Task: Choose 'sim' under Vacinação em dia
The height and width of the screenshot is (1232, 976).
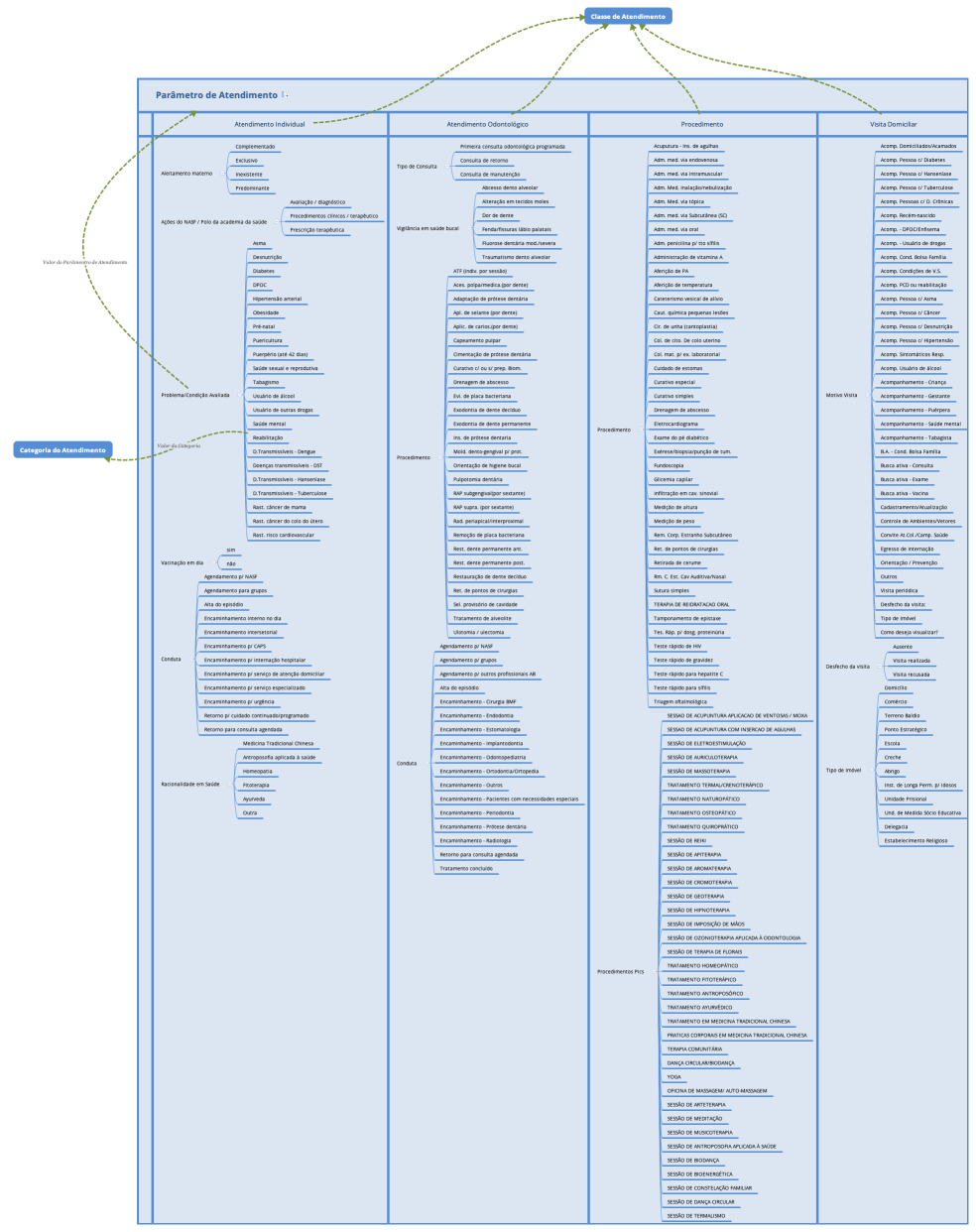Action: tap(230, 550)
